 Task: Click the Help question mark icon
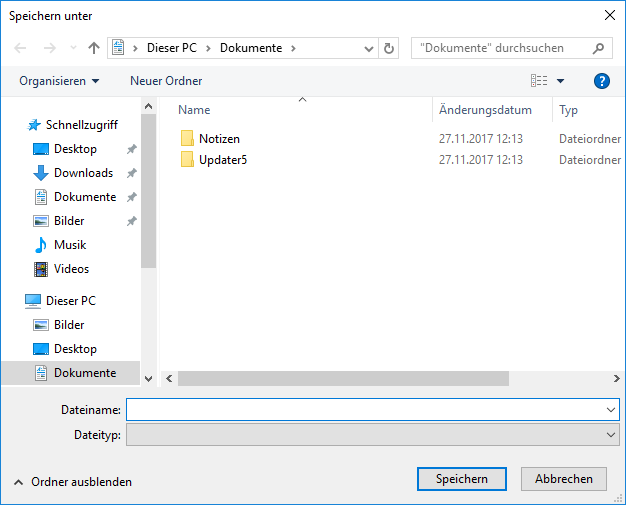(602, 81)
